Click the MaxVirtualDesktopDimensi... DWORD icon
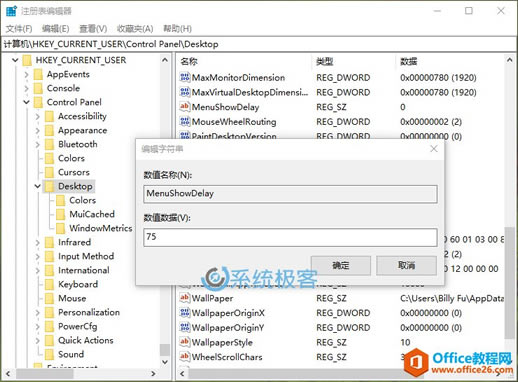518x382 pixels. pyautogui.click(x=185, y=92)
